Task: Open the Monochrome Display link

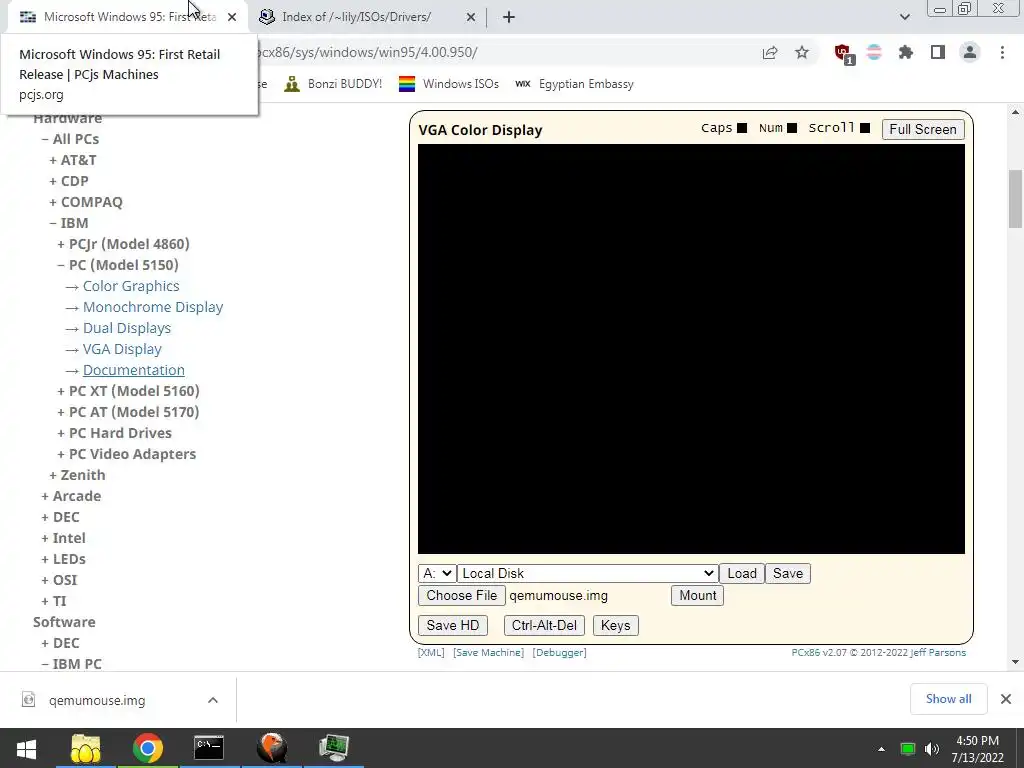Action: tap(153, 307)
